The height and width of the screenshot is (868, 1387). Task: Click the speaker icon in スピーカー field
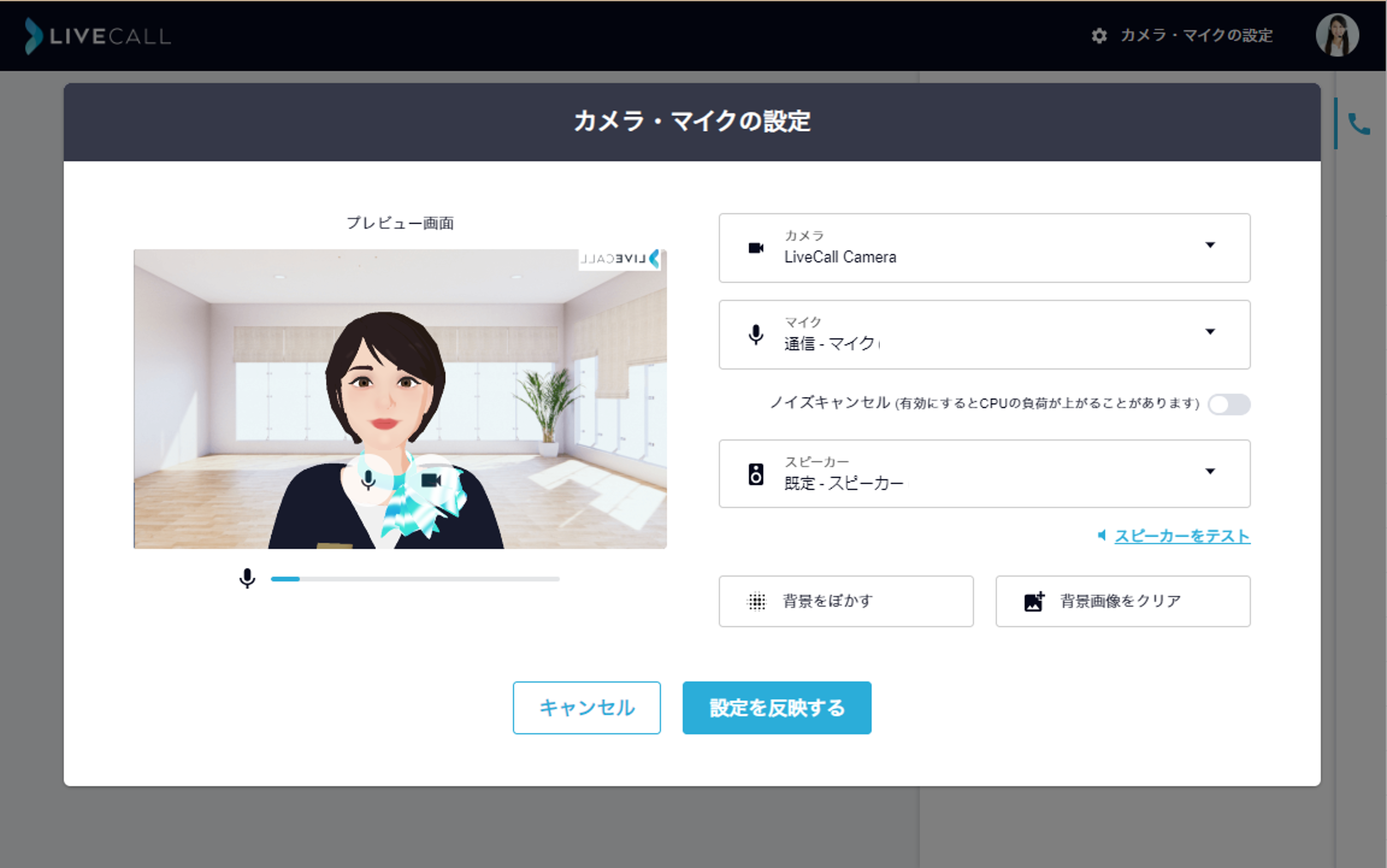click(x=756, y=474)
